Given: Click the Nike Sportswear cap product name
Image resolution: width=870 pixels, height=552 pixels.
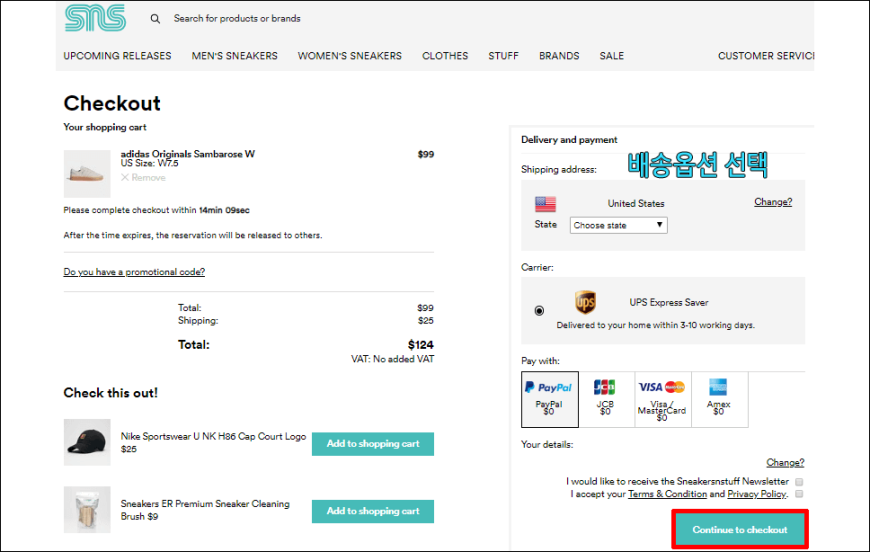Looking at the screenshot, I should pos(213,437).
